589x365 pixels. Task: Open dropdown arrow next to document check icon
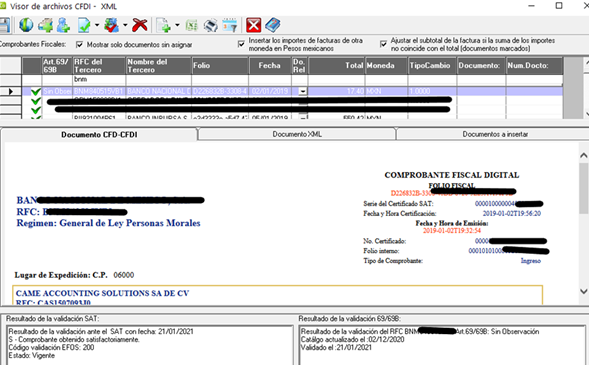pos(97,25)
